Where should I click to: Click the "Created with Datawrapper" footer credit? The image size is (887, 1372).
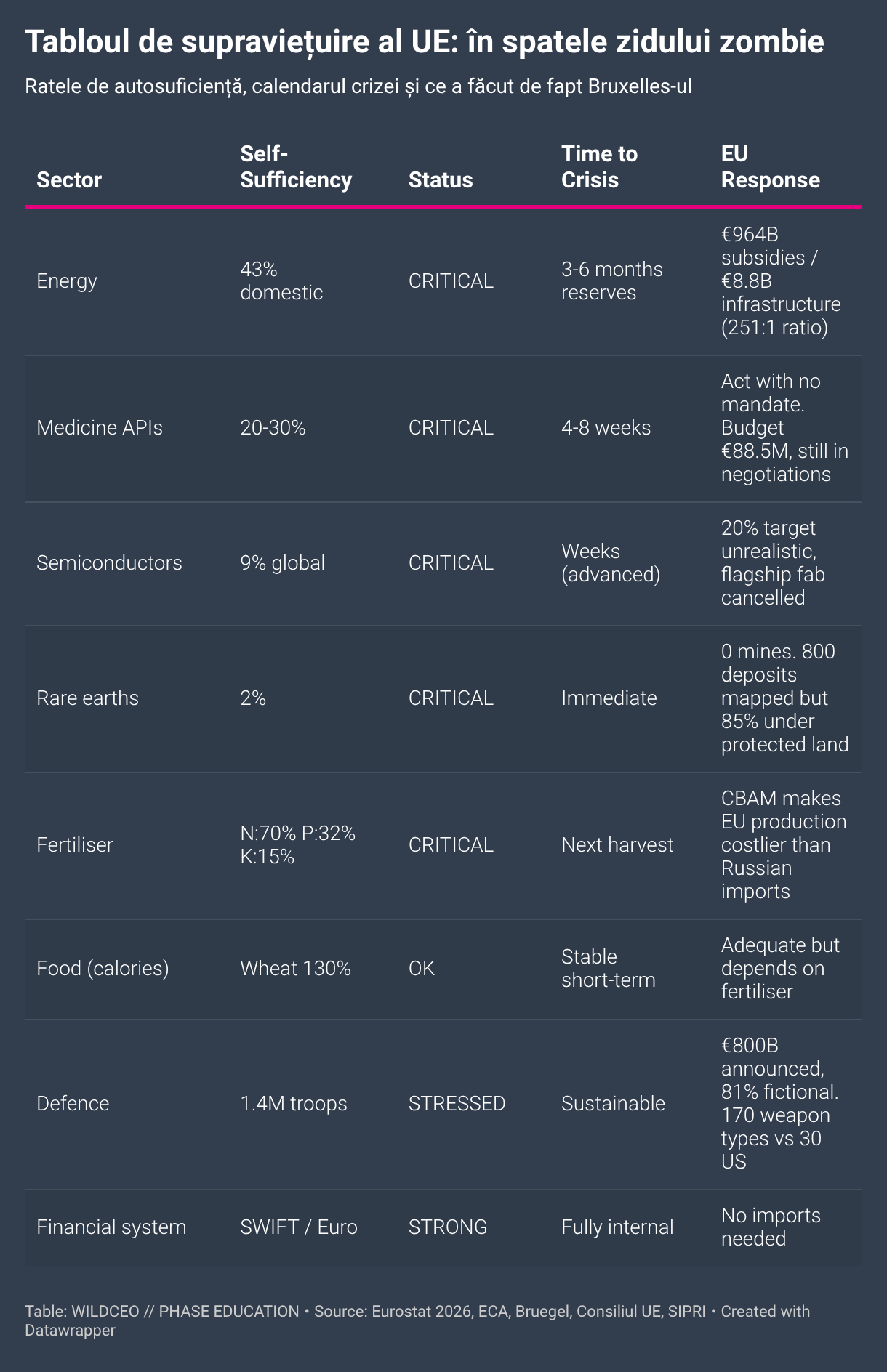click(x=765, y=1311)
